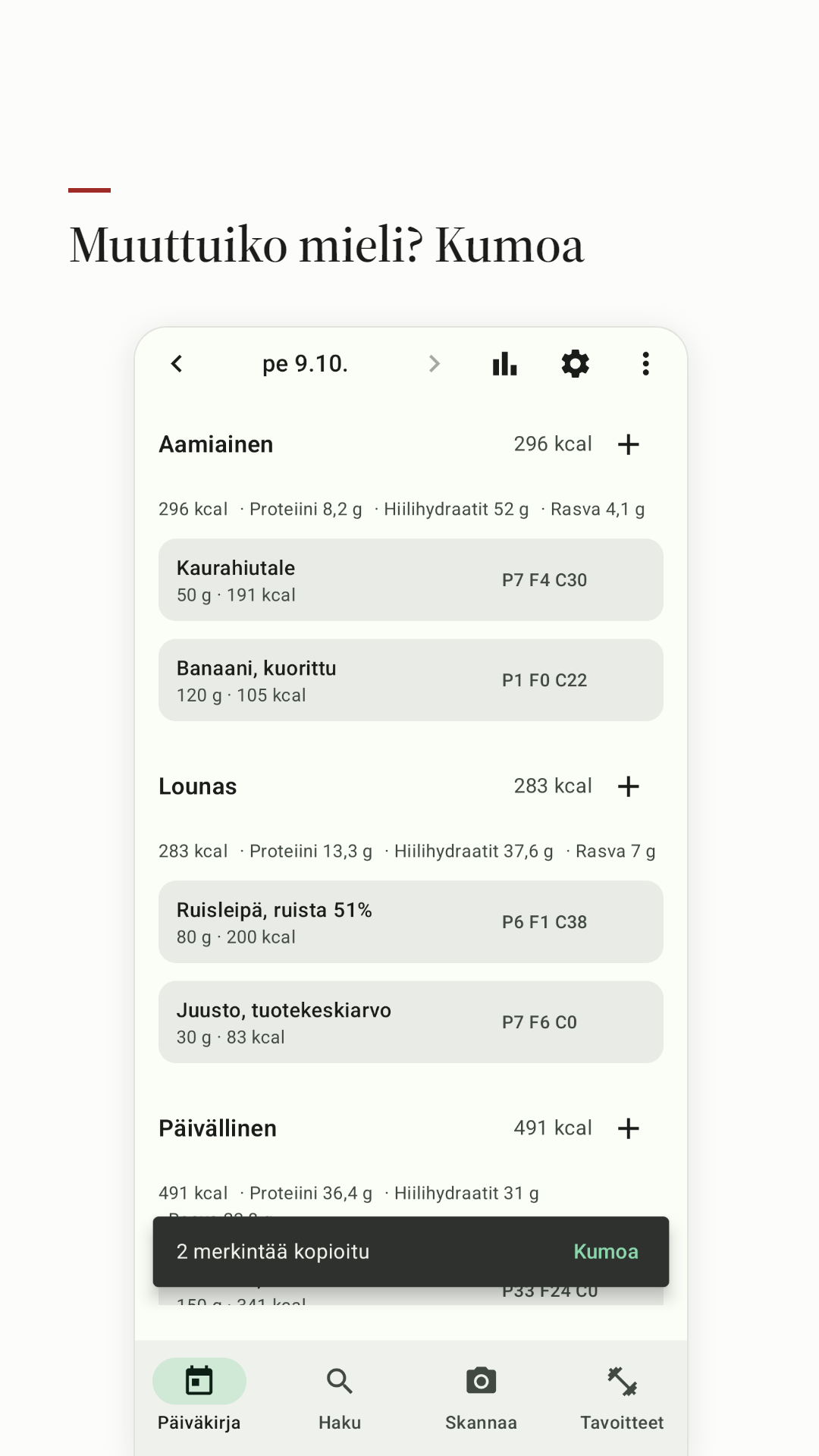Image resolution: width=819 pixels, height=1456 pixels.
Task: Switch to the Haku tab
Action: point(340,1395)
